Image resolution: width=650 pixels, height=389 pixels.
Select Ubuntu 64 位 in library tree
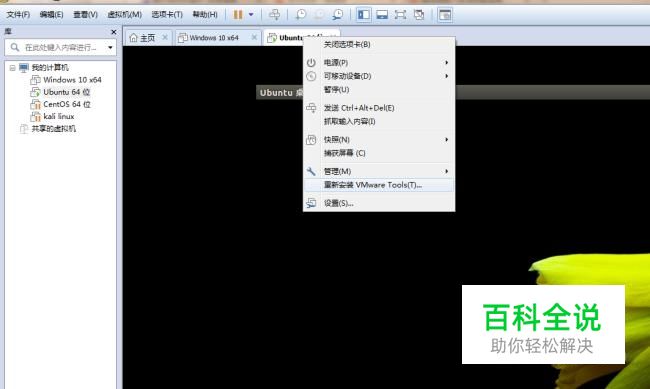[x=66, y=92]
